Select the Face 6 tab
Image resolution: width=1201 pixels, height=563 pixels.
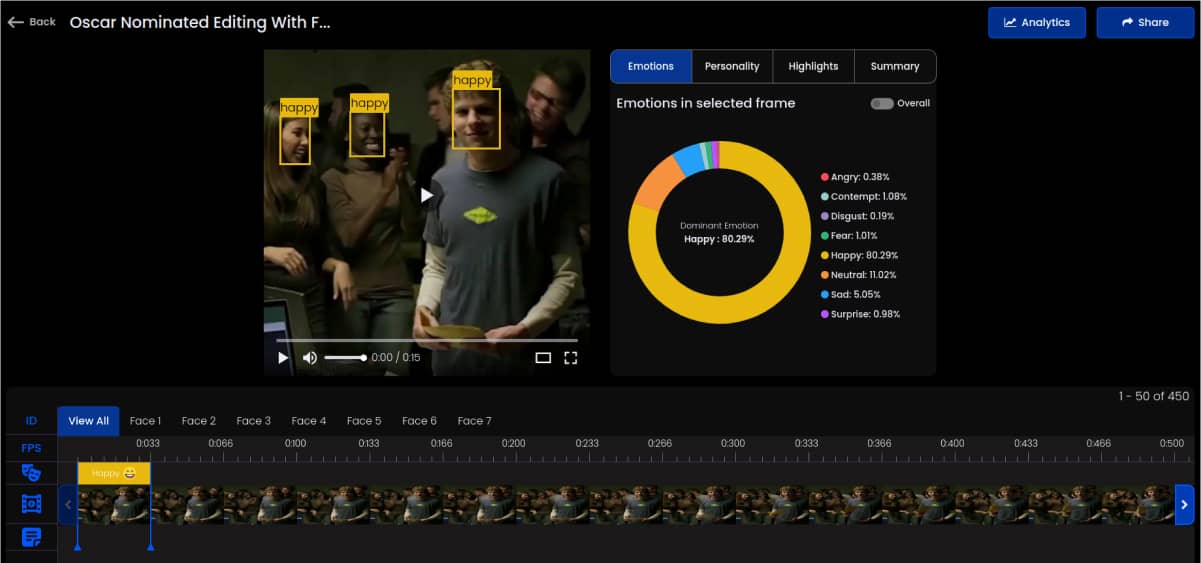pos(419,421)
